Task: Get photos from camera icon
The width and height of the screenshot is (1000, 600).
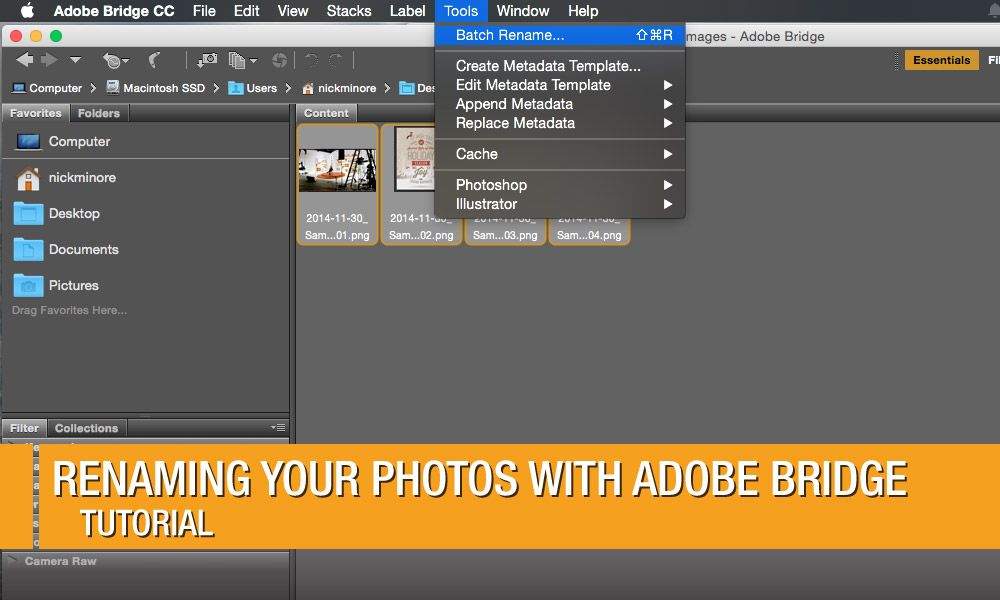Action: (x=207, y=61)
